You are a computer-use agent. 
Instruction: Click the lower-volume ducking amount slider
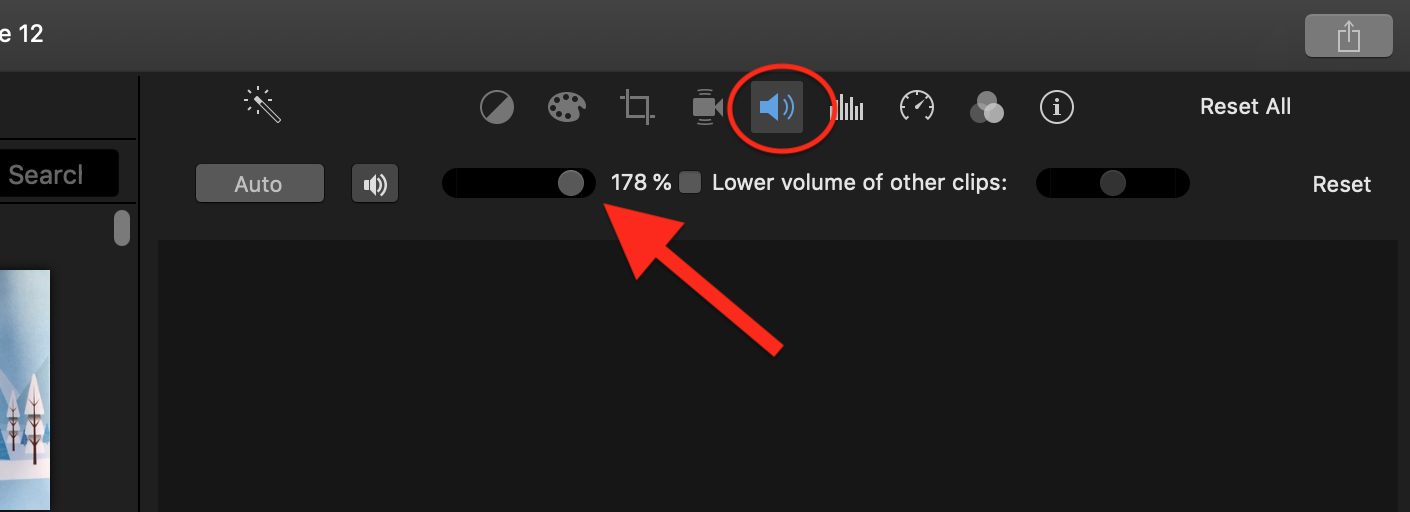1112,183
